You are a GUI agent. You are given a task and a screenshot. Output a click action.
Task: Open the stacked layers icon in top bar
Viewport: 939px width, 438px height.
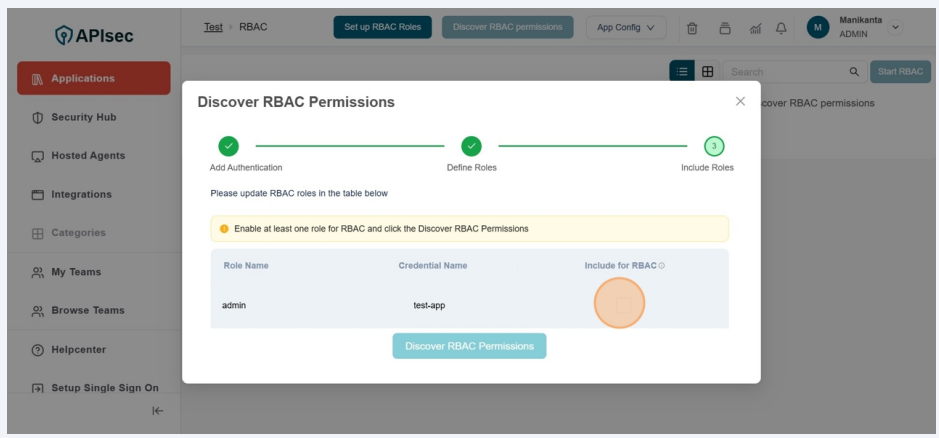tap(725, 27)
